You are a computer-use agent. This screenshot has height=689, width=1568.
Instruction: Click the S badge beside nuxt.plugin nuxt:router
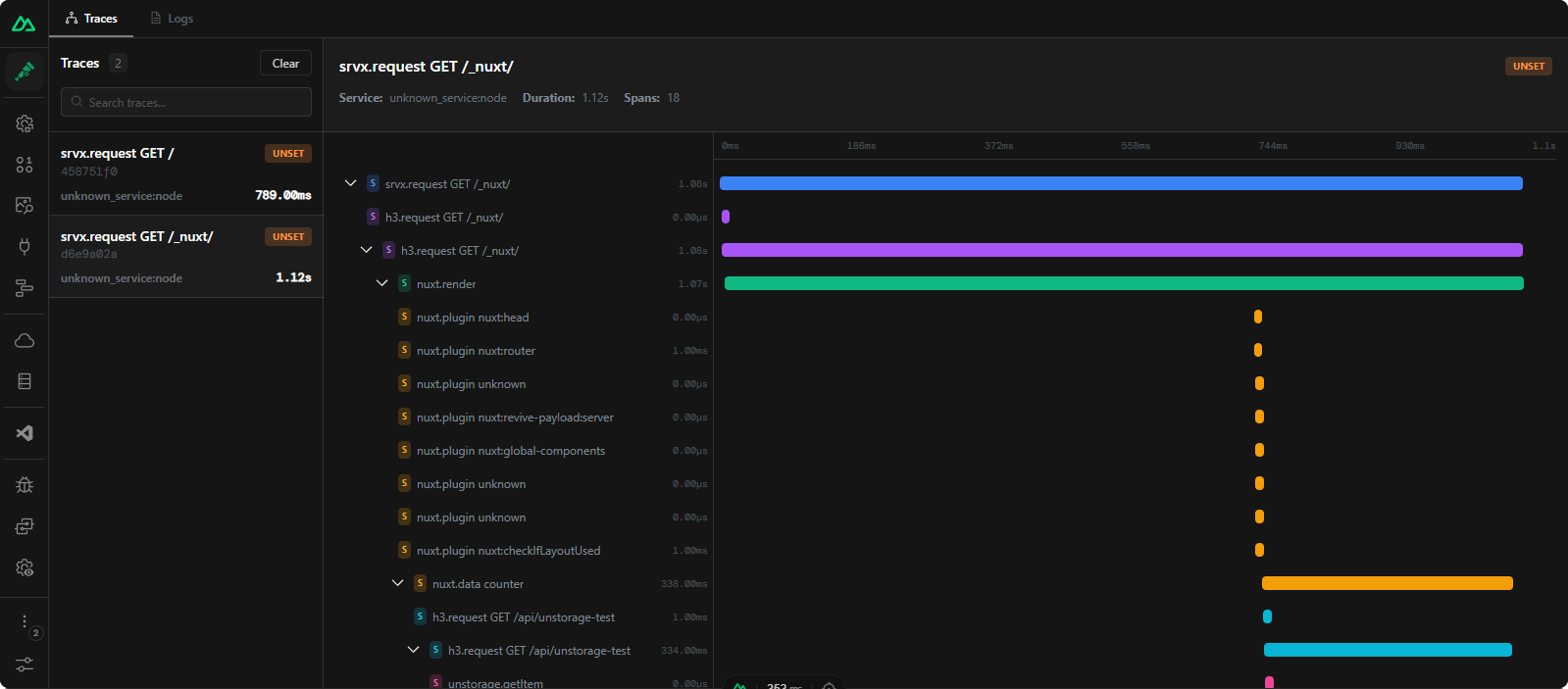click(404, 350)
